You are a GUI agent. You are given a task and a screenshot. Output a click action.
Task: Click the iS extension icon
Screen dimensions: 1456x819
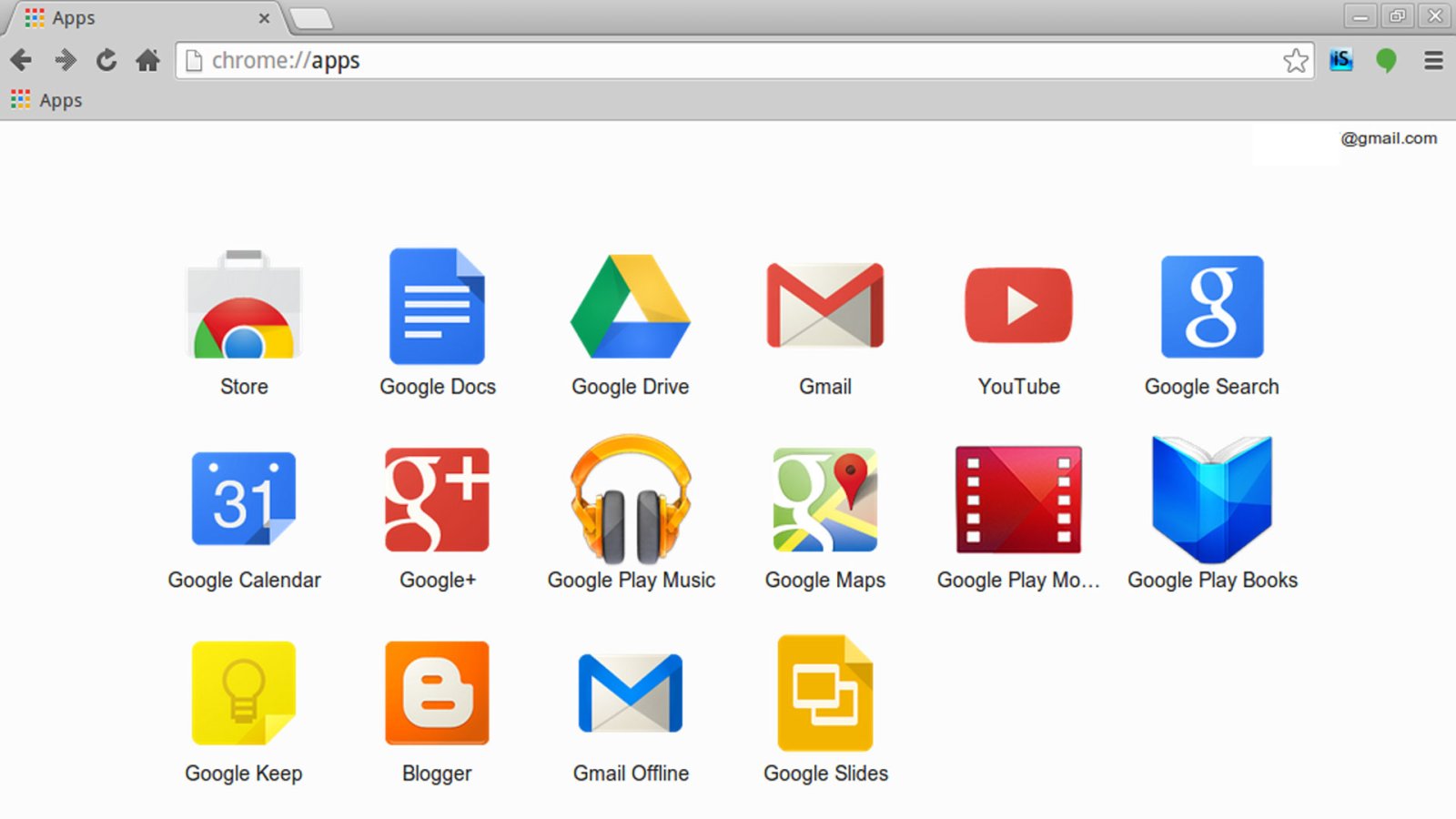[1341, 61]
